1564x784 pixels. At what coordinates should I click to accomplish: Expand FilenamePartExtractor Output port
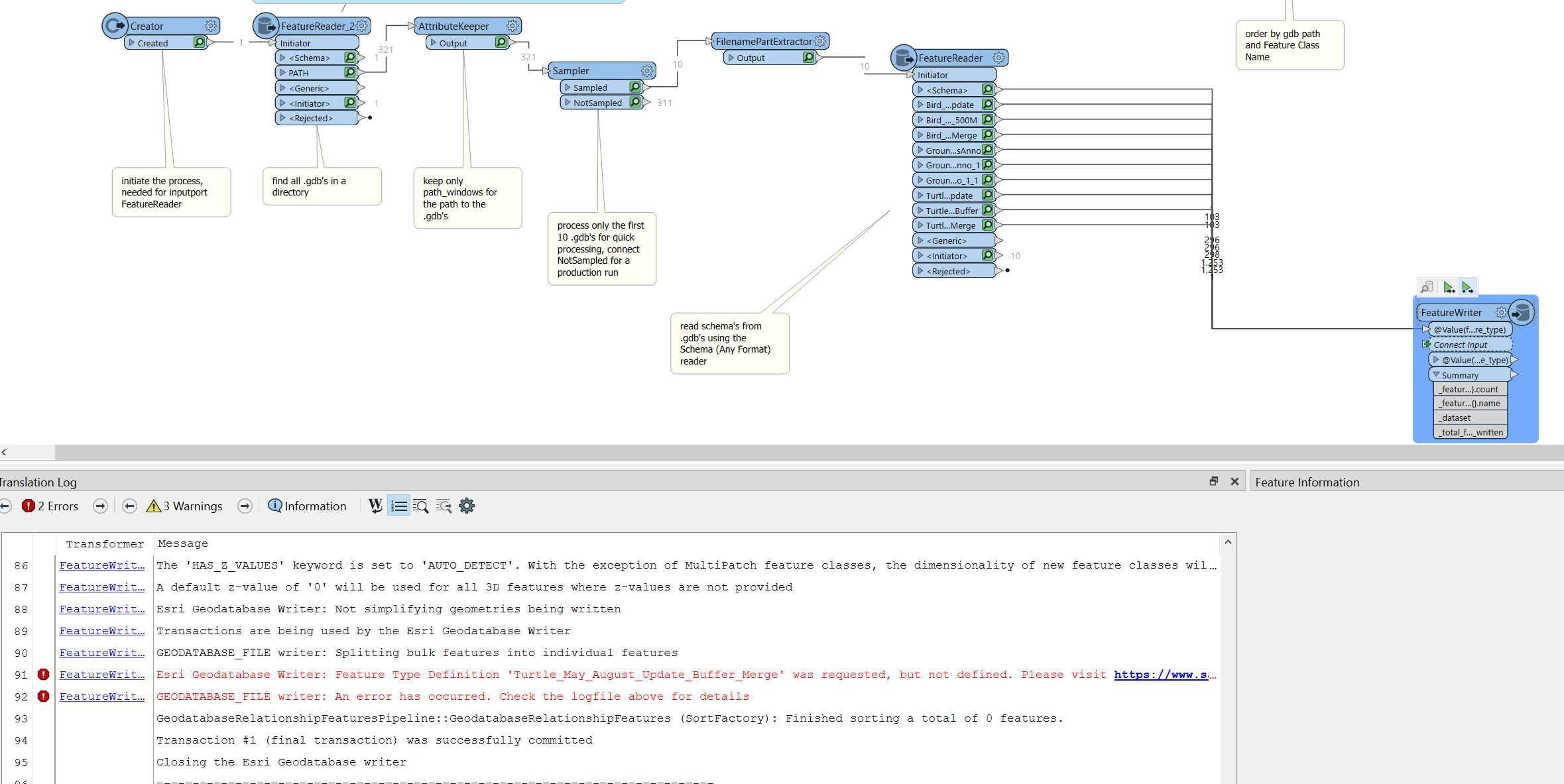point(731,58)
